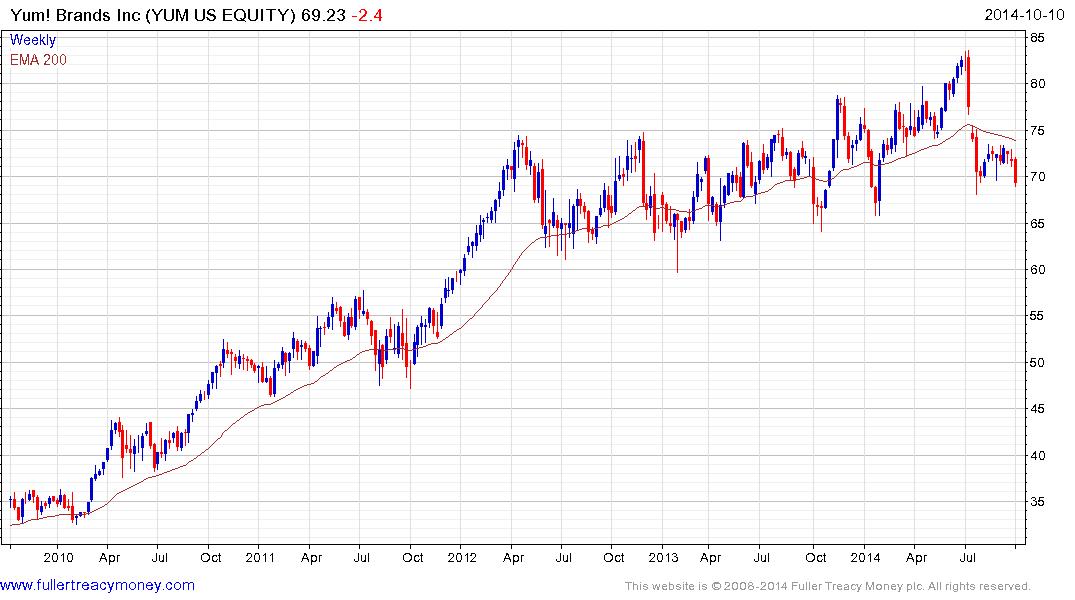
Task: Click the 75 price level label
Action: pos(1038,131)
